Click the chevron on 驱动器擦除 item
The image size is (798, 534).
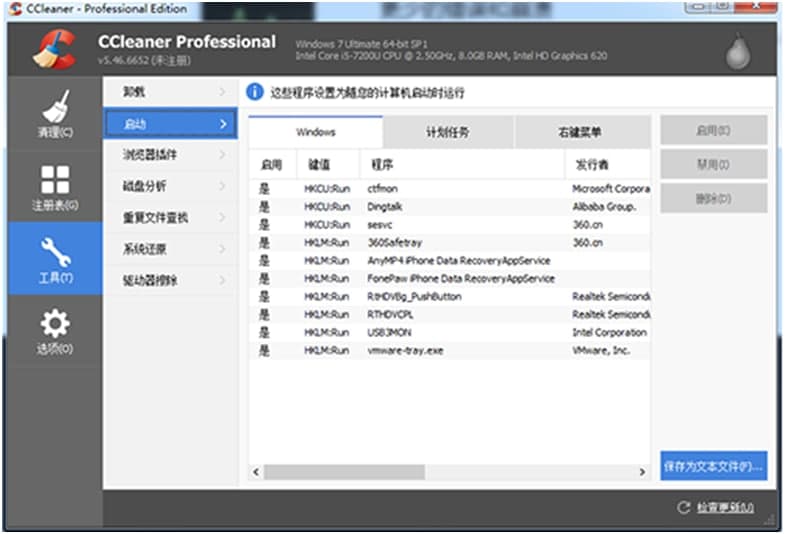(222, 280)
